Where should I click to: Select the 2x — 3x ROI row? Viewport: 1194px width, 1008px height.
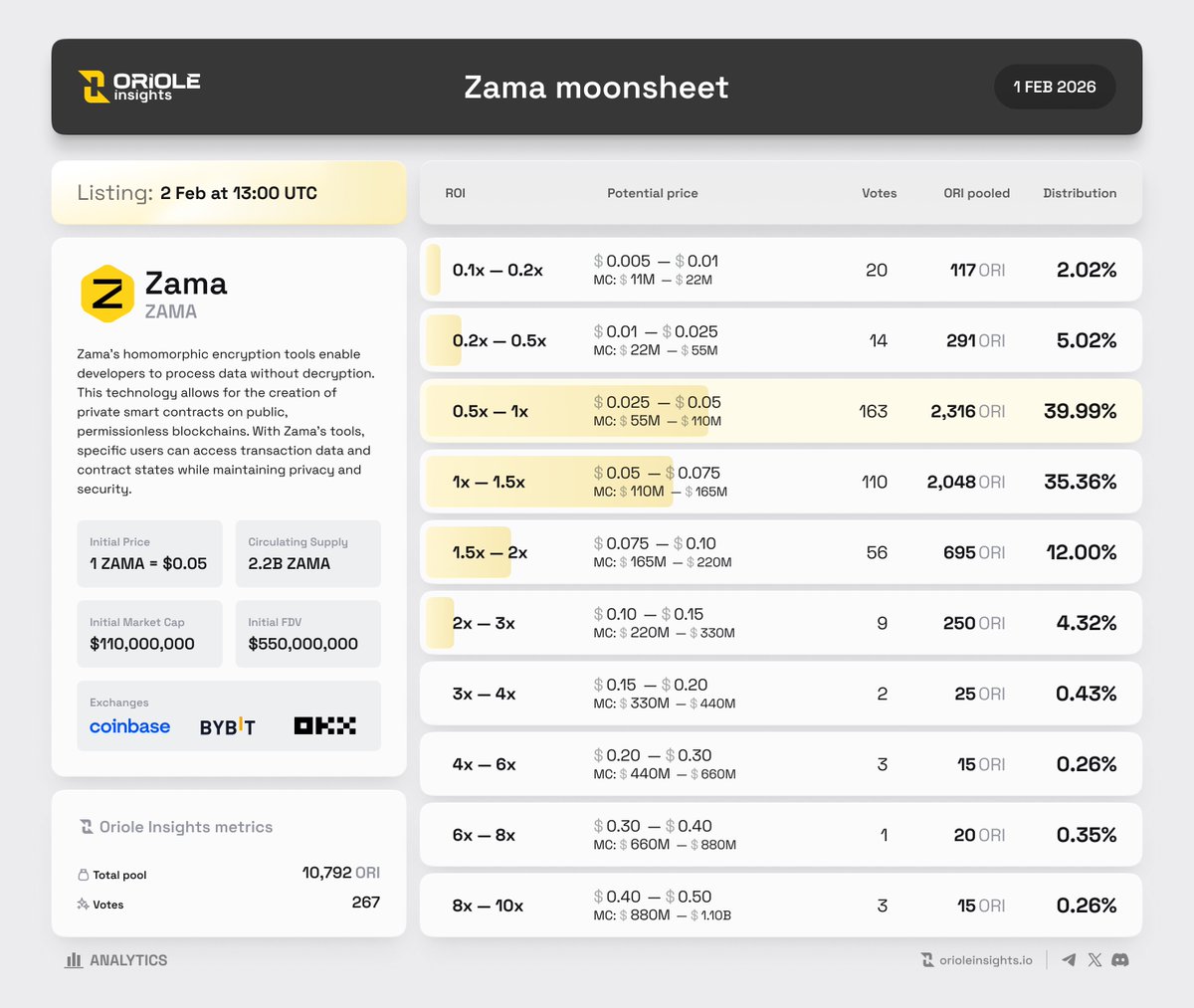(x=781, y=623)
